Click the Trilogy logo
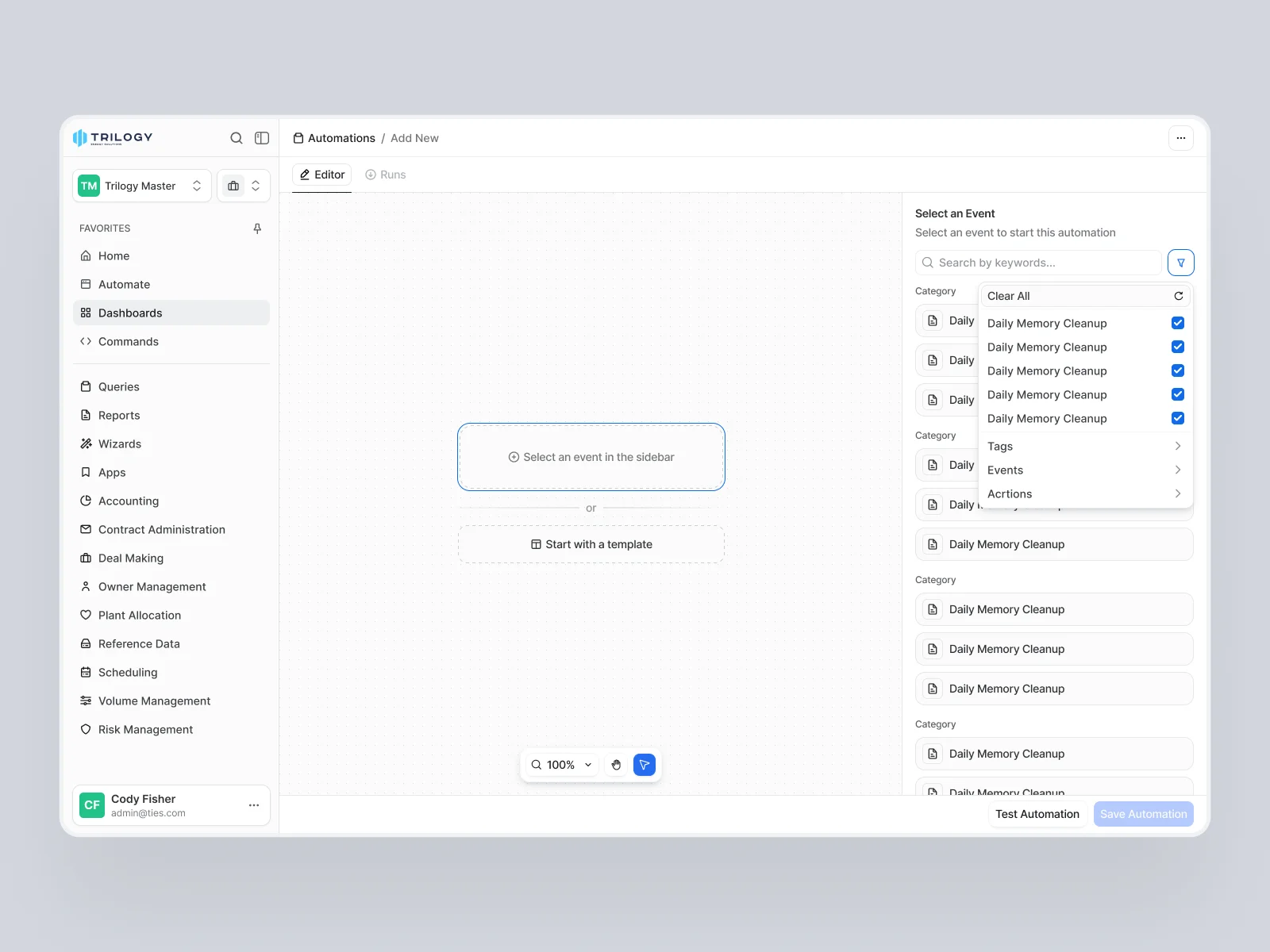1270x952 pixels. point(113,138)
